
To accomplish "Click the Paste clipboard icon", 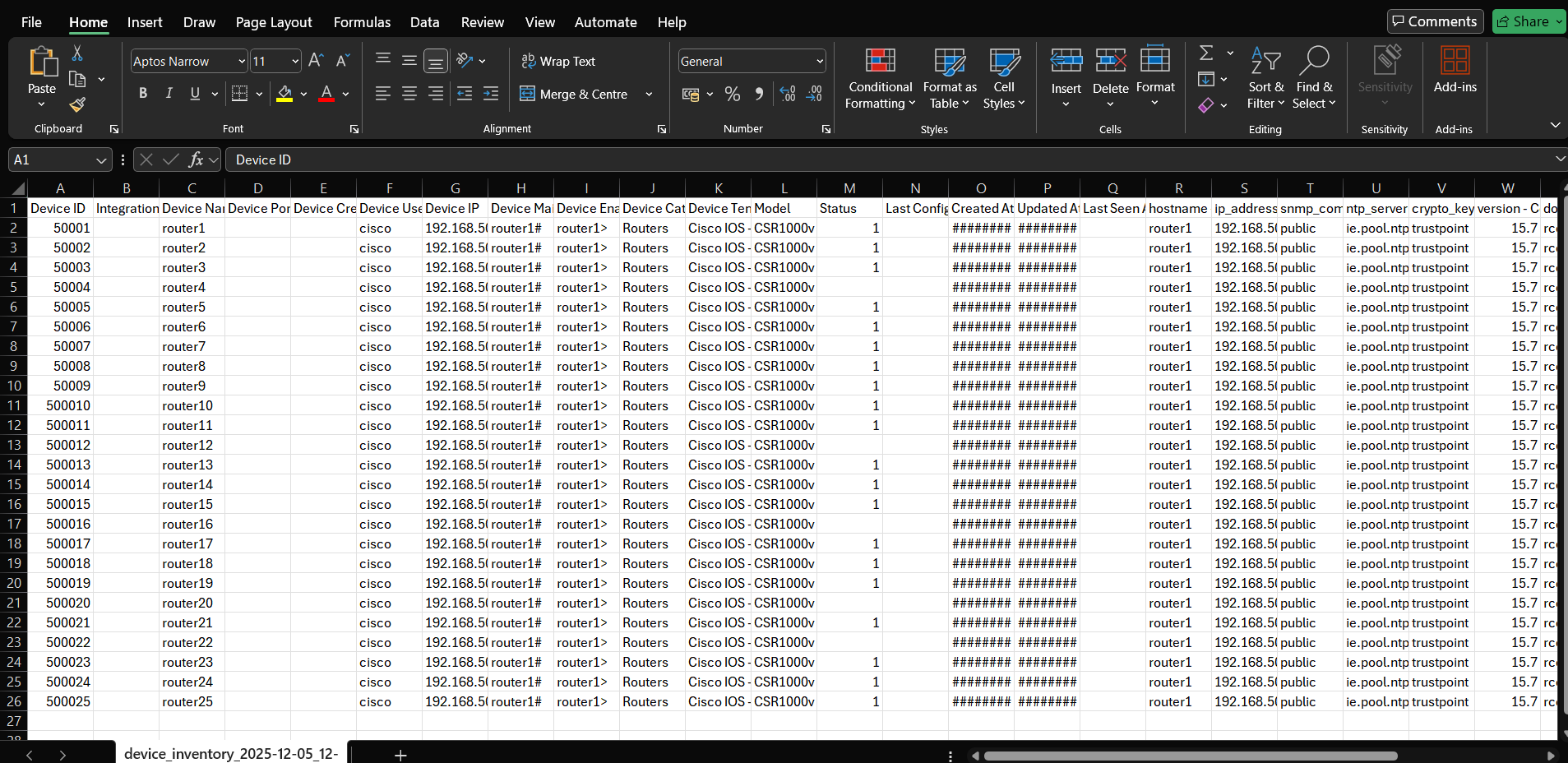I will pyautogui.click(x=42, y=62).
